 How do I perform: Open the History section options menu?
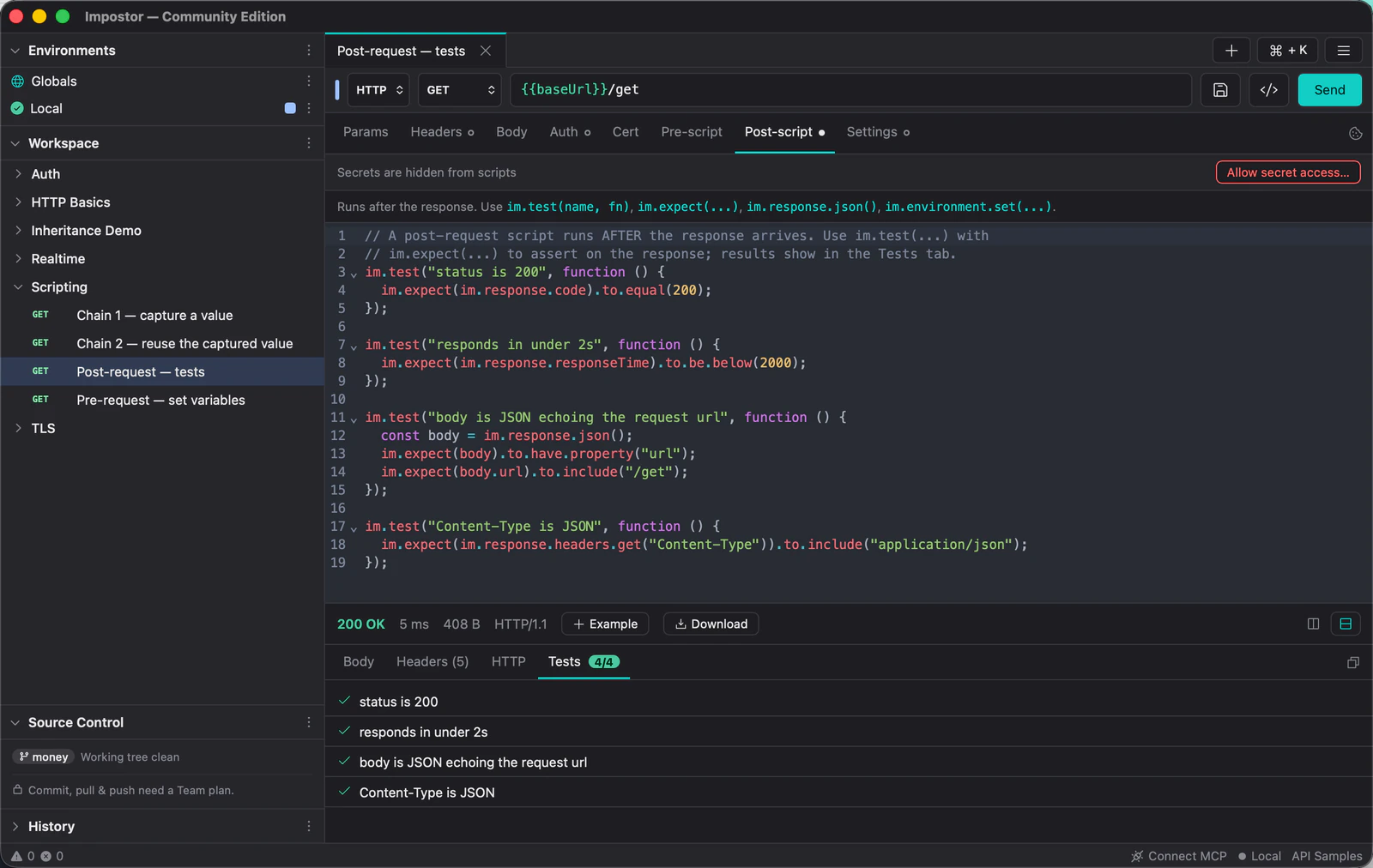[309, 826]
